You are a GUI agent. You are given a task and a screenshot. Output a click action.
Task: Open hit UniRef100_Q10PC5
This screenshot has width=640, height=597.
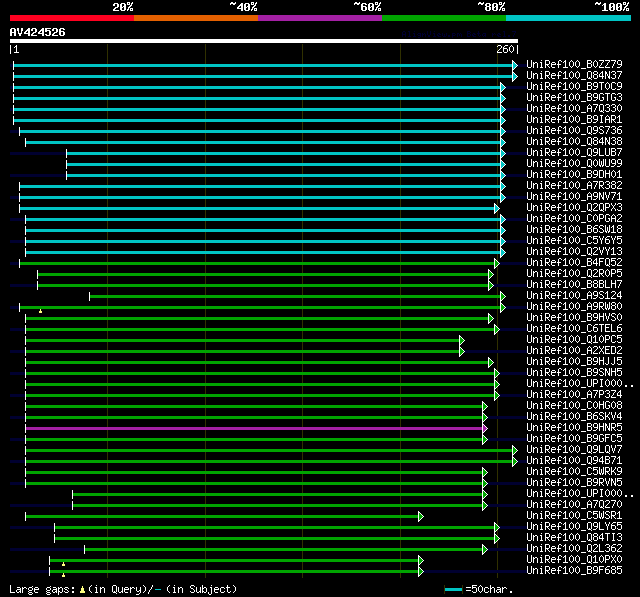(x=574, y=340)
